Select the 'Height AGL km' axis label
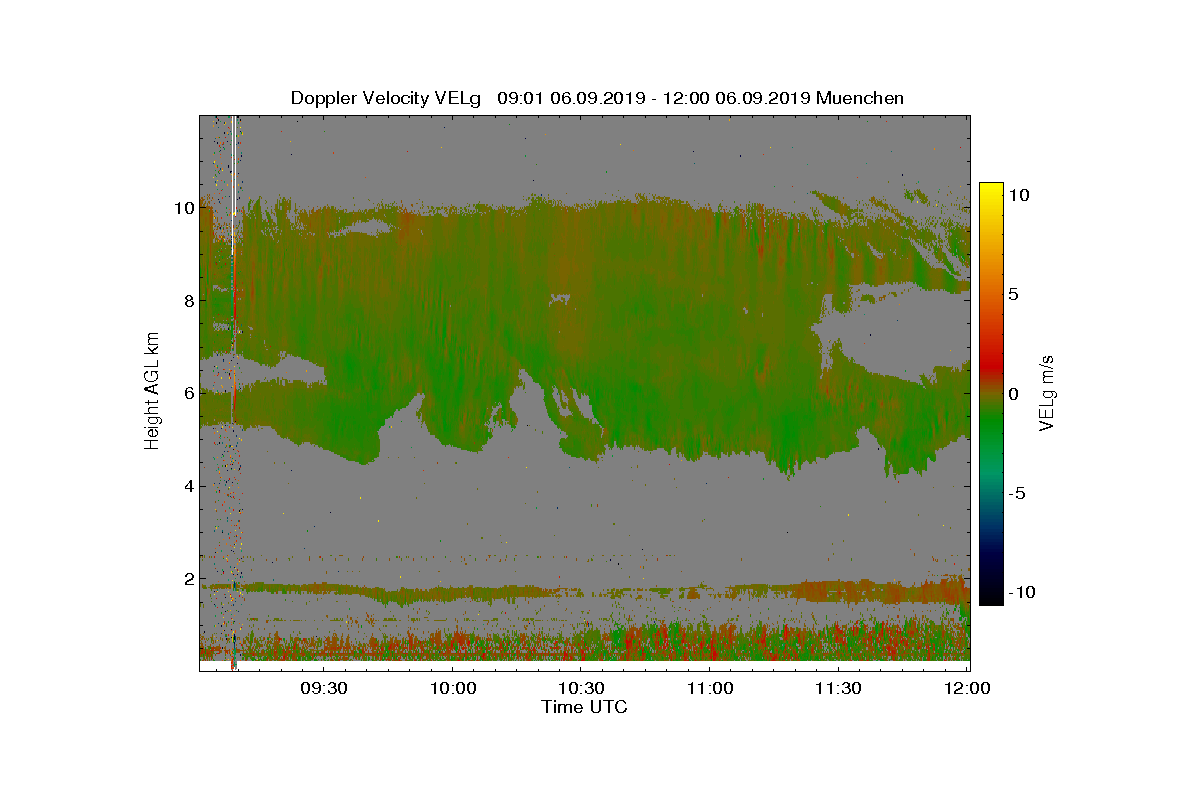This screenshot has height=800, width=1200. (x=152, y=392)
